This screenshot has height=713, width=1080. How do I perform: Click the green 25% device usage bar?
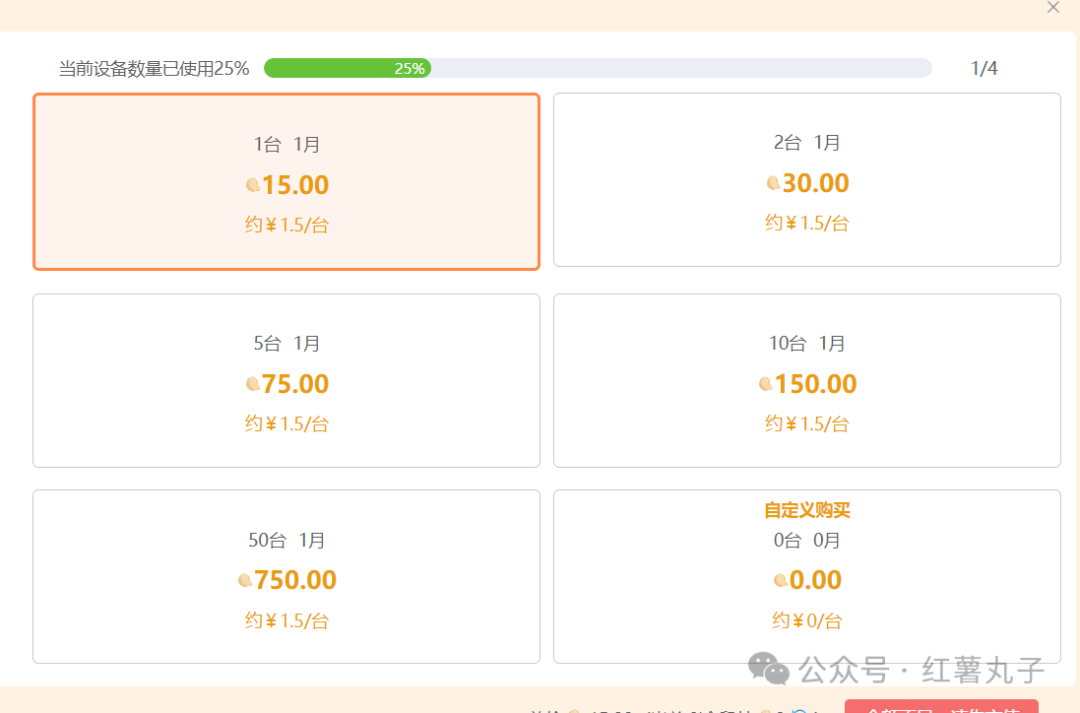(348, 68)
